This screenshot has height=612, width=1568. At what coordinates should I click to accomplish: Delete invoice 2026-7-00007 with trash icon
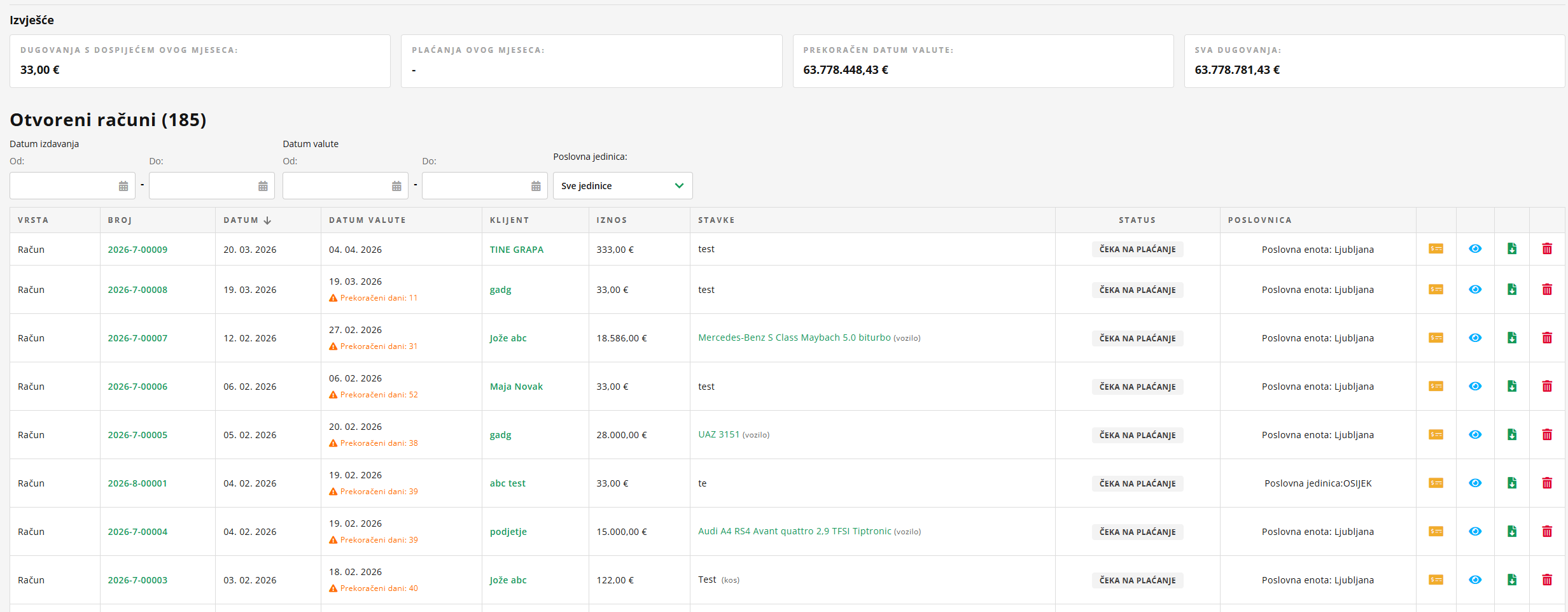(1547, 338)
